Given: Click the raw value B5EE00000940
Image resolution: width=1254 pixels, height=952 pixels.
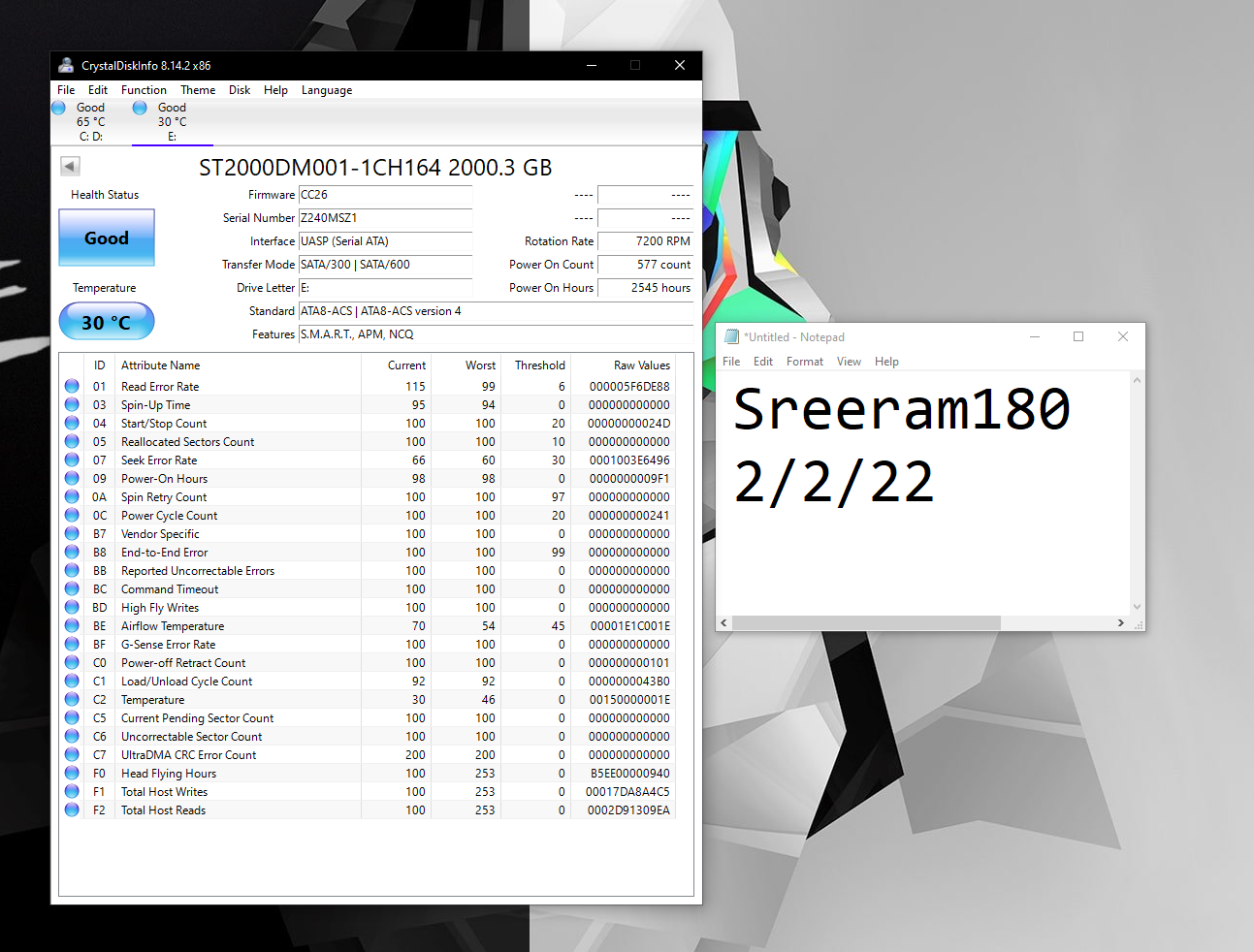Looking at the screenshot, I should click(x=629, y=774).
